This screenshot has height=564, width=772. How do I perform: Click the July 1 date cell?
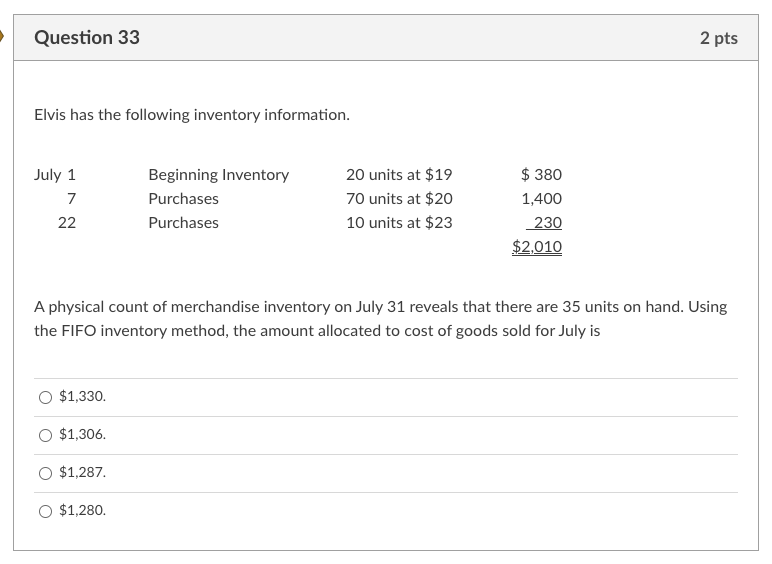coord(55,175)
